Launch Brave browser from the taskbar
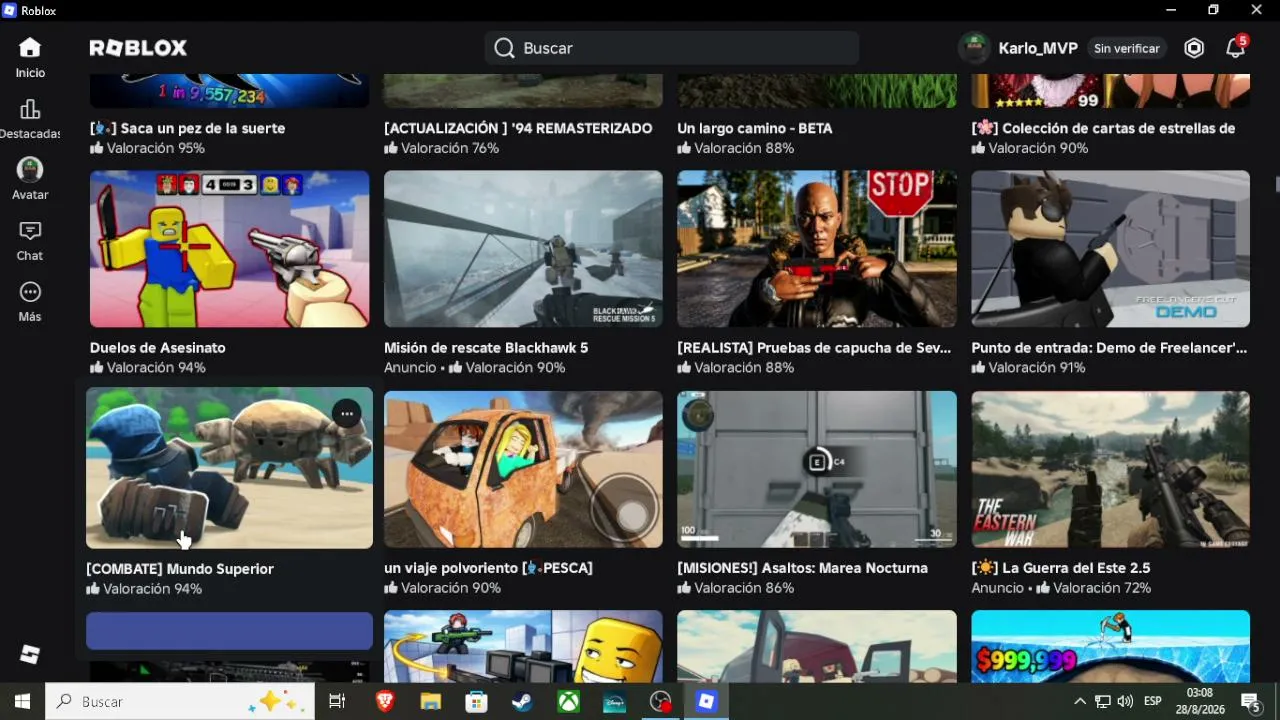The image size is (1280, 720). coord(385,702)
